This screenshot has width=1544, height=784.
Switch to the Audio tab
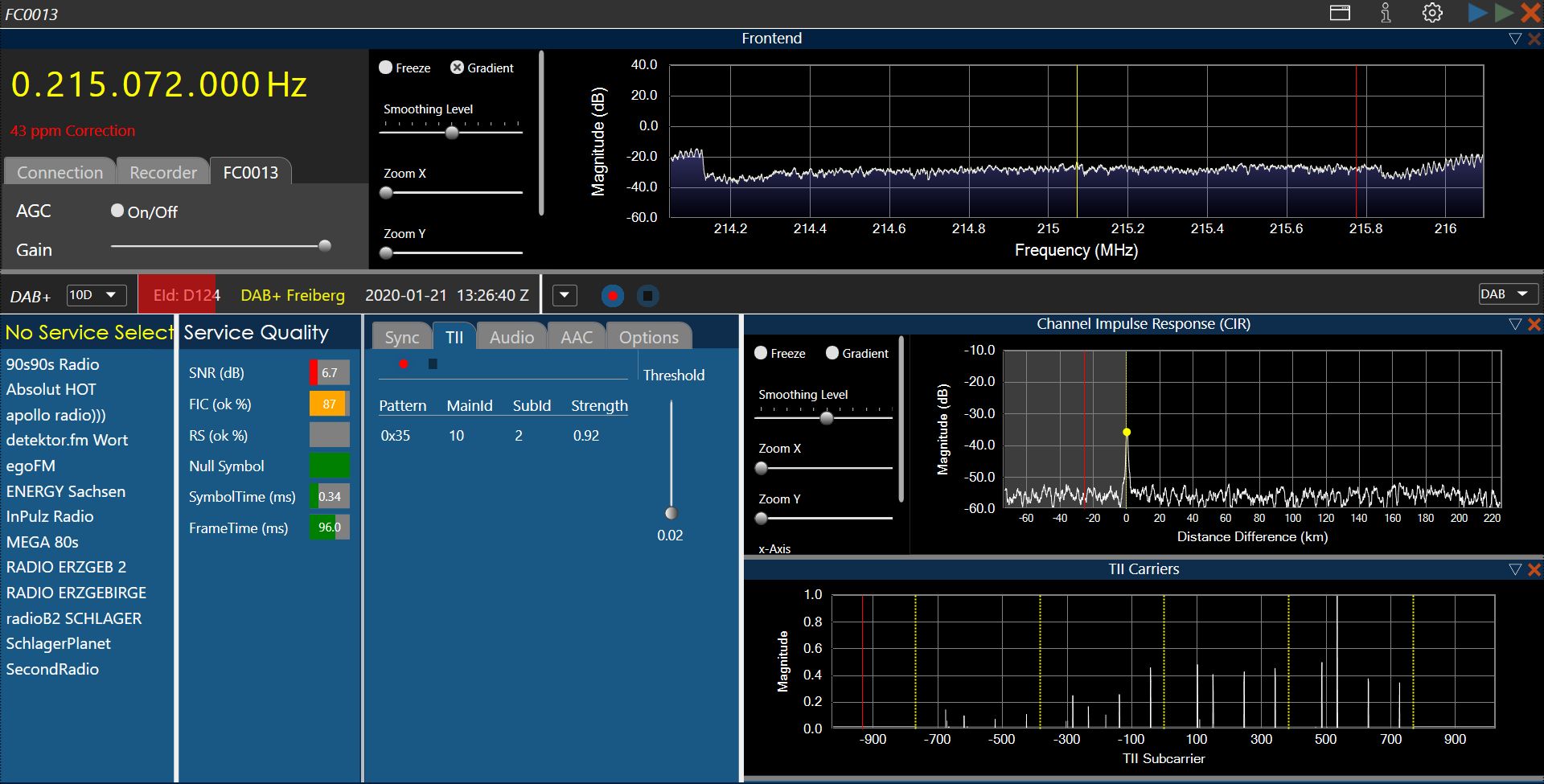(x=511, y=337)
